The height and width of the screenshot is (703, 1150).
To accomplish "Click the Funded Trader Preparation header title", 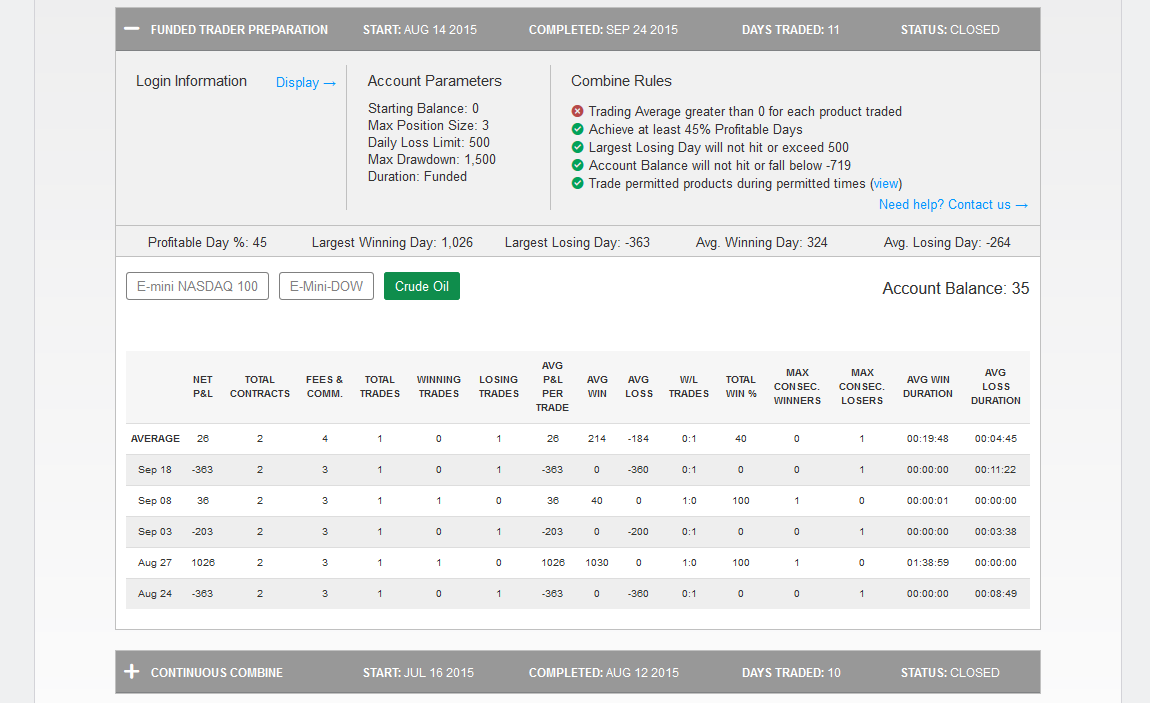I will pos(239,30).
